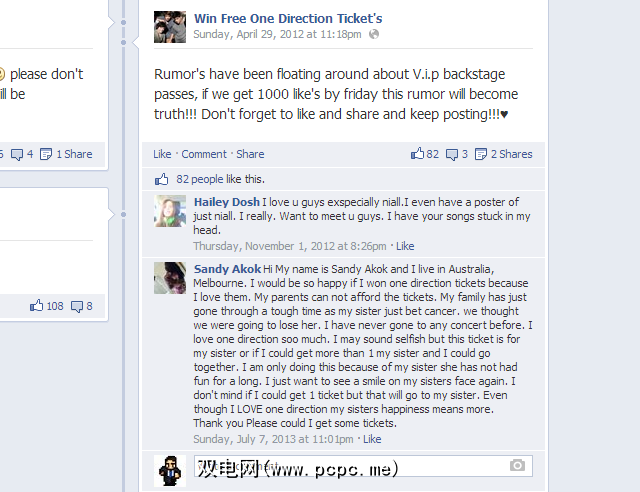Click the thumbs-up icon showing 82 likes

click(x=417, y=153)
